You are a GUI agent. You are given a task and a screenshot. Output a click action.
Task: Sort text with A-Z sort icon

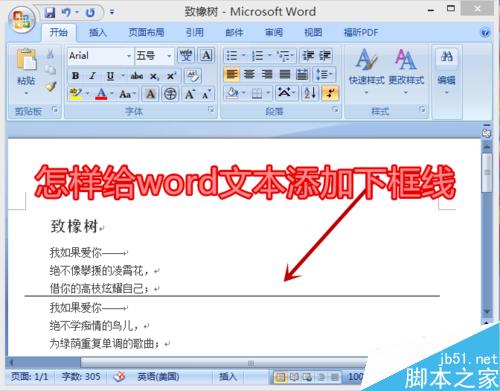(x=310, y=93)
